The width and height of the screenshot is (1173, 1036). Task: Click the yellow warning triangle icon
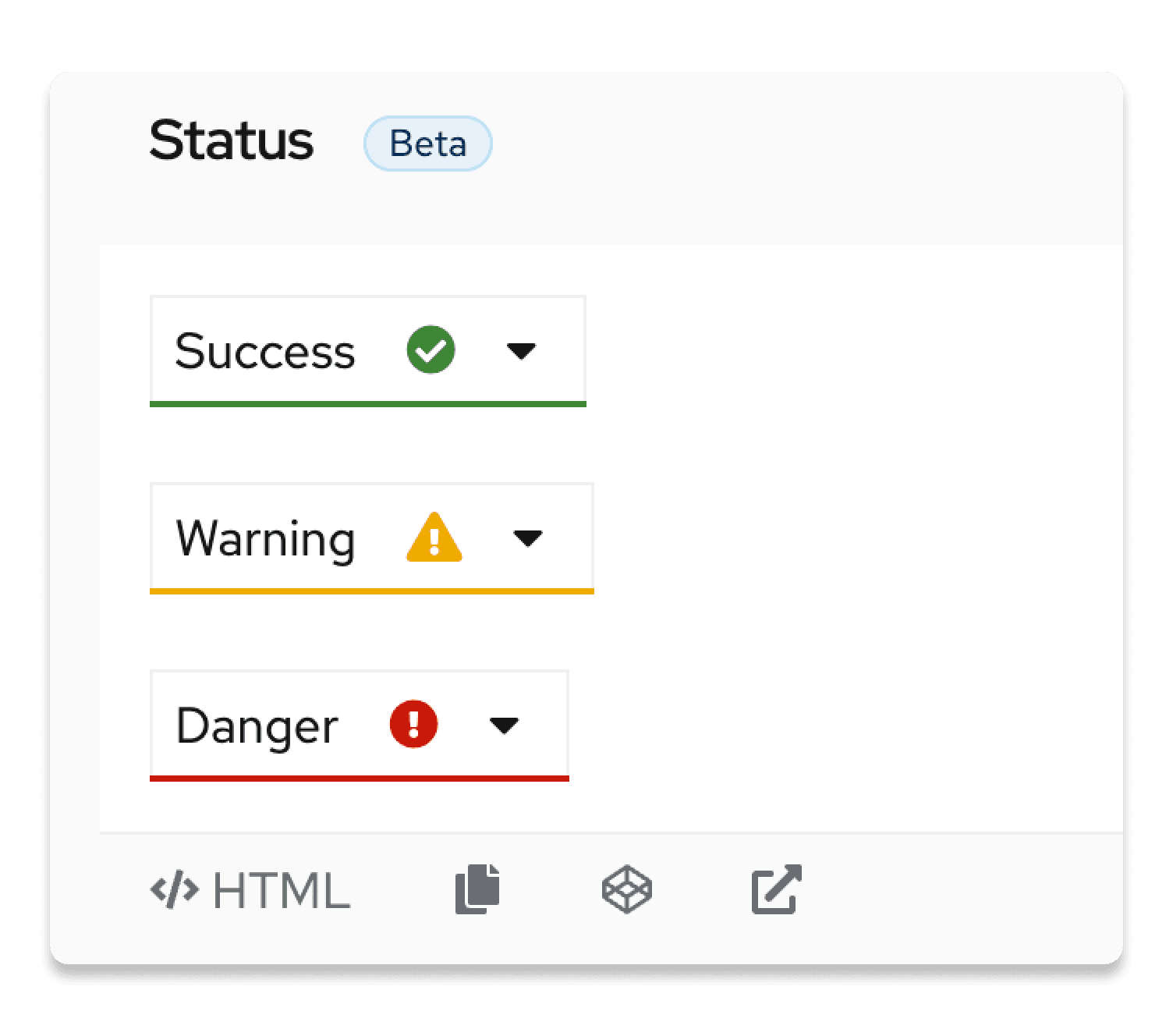pyautogui.click(x=434, y=538)
